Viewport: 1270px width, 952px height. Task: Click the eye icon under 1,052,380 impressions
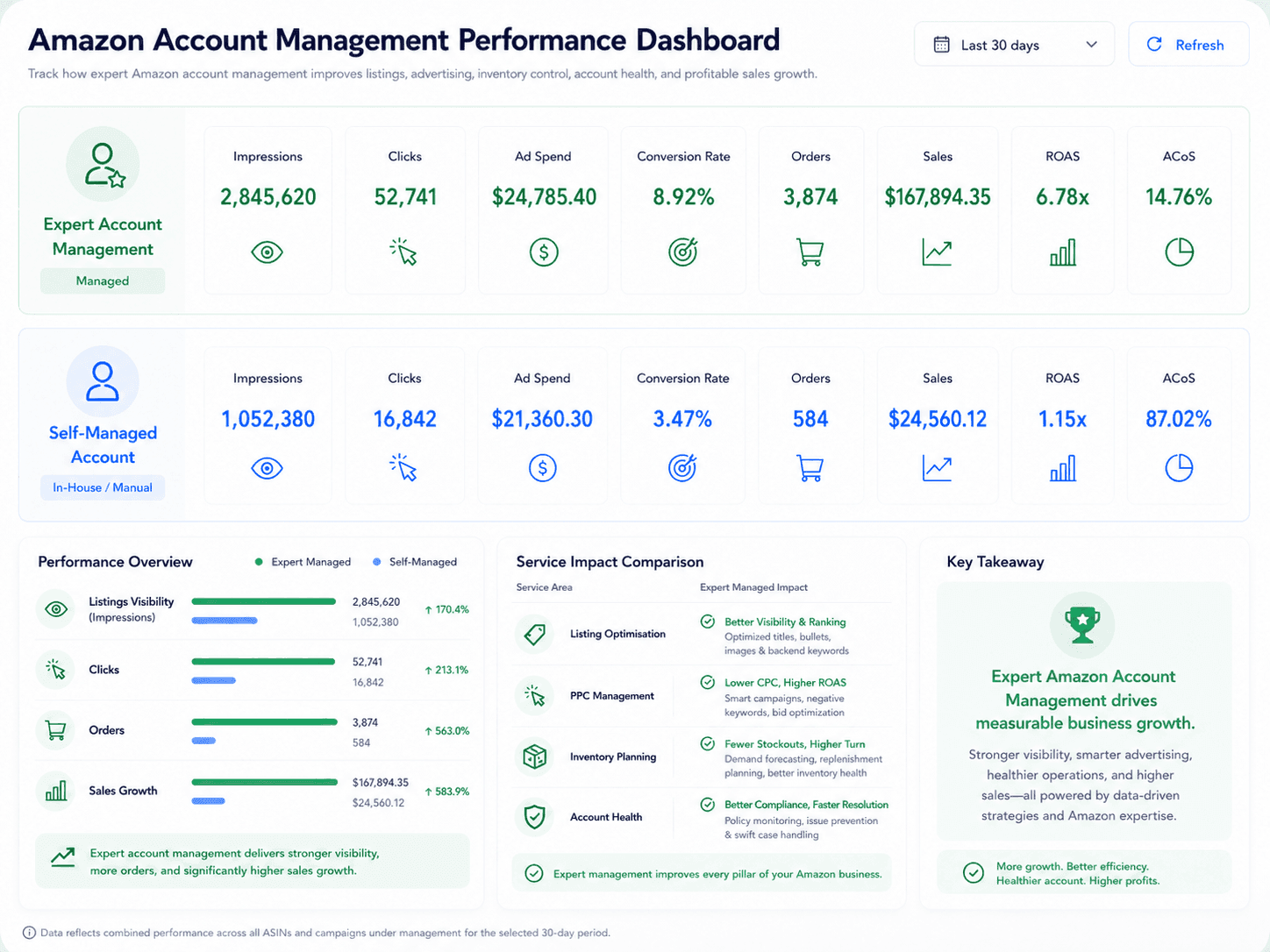[268, 468]
